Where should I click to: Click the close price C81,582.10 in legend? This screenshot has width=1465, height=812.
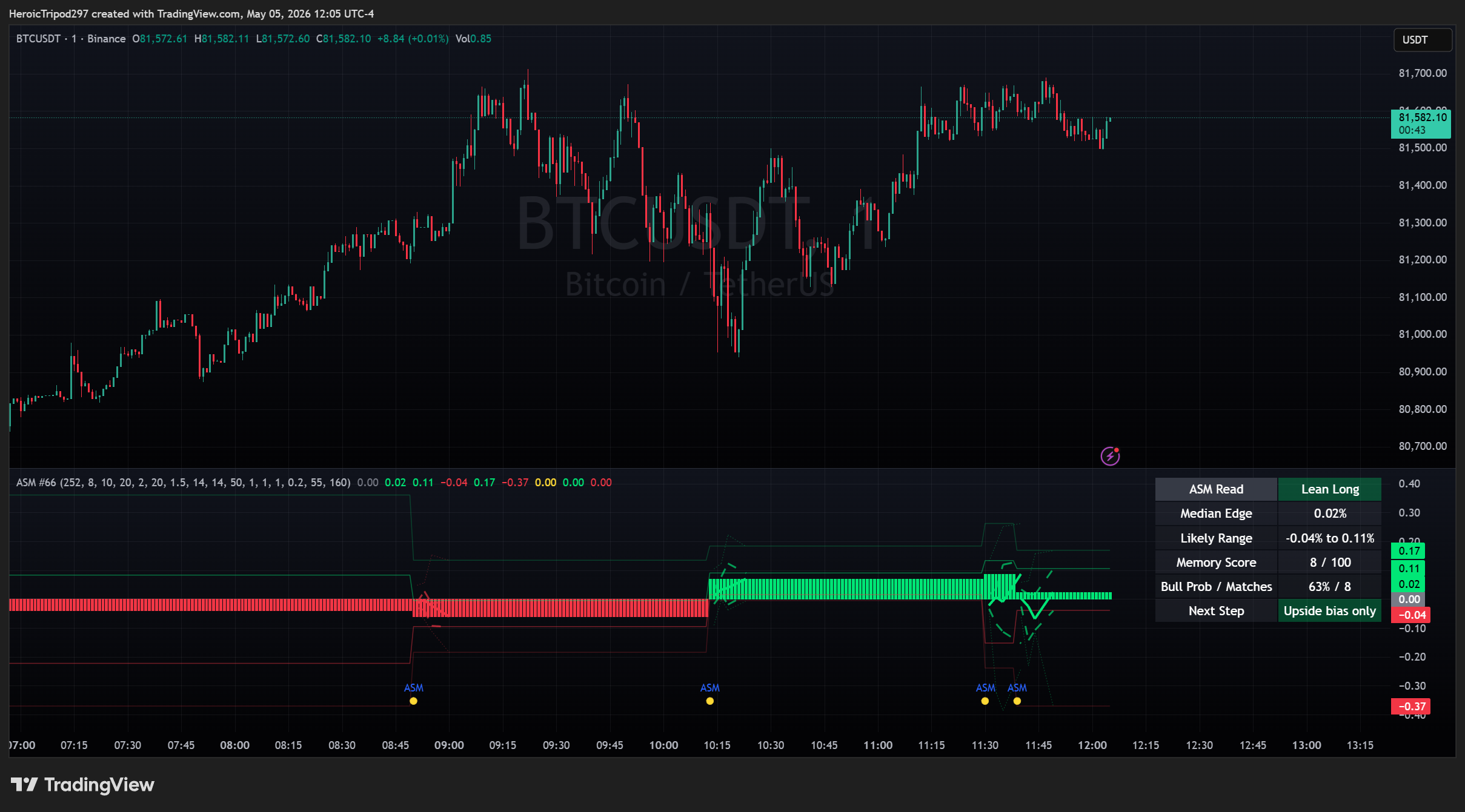click(x=344, y=39)
